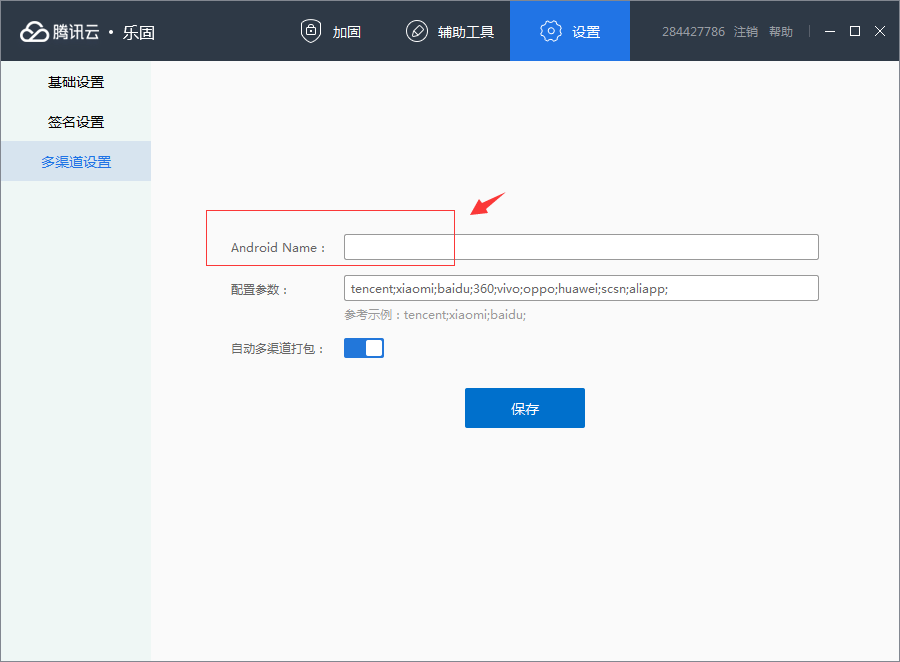Viewport: 900px width, 662px height.
Task: Click the account ID 284427786
Action: click(693, 32)
